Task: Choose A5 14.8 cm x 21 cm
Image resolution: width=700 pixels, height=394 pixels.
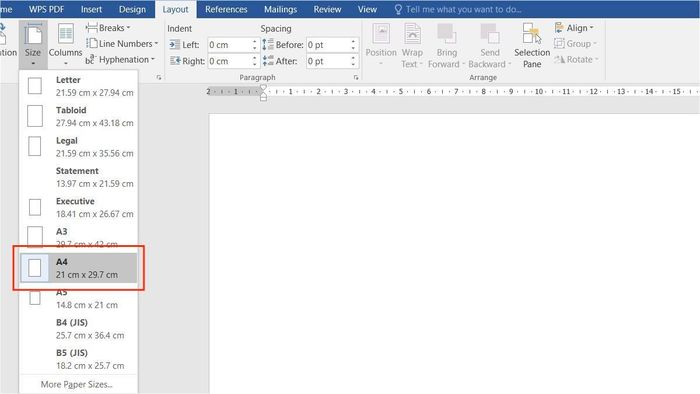Action: [x=79, y=300]
